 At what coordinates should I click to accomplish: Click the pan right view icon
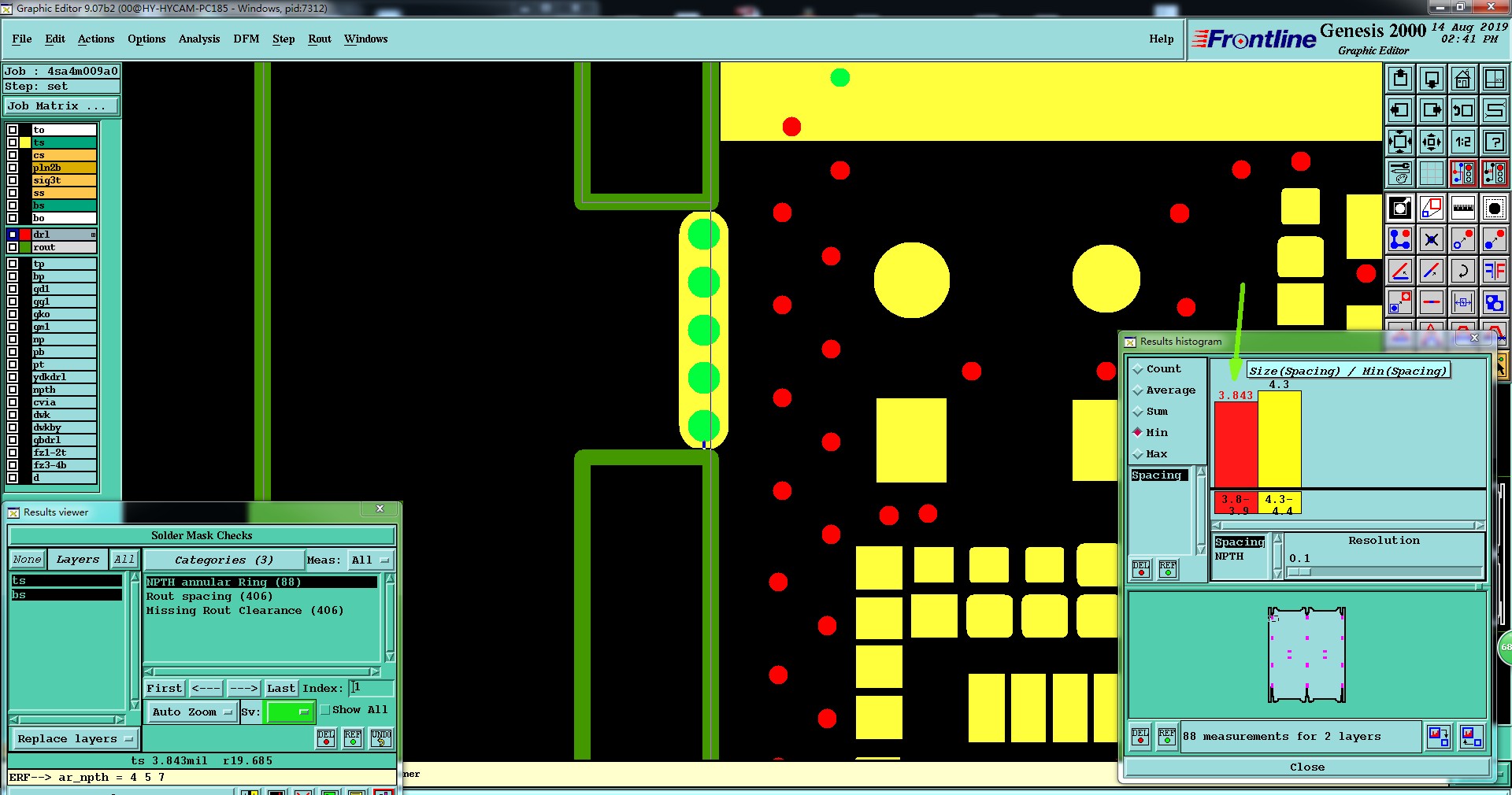1432,110
